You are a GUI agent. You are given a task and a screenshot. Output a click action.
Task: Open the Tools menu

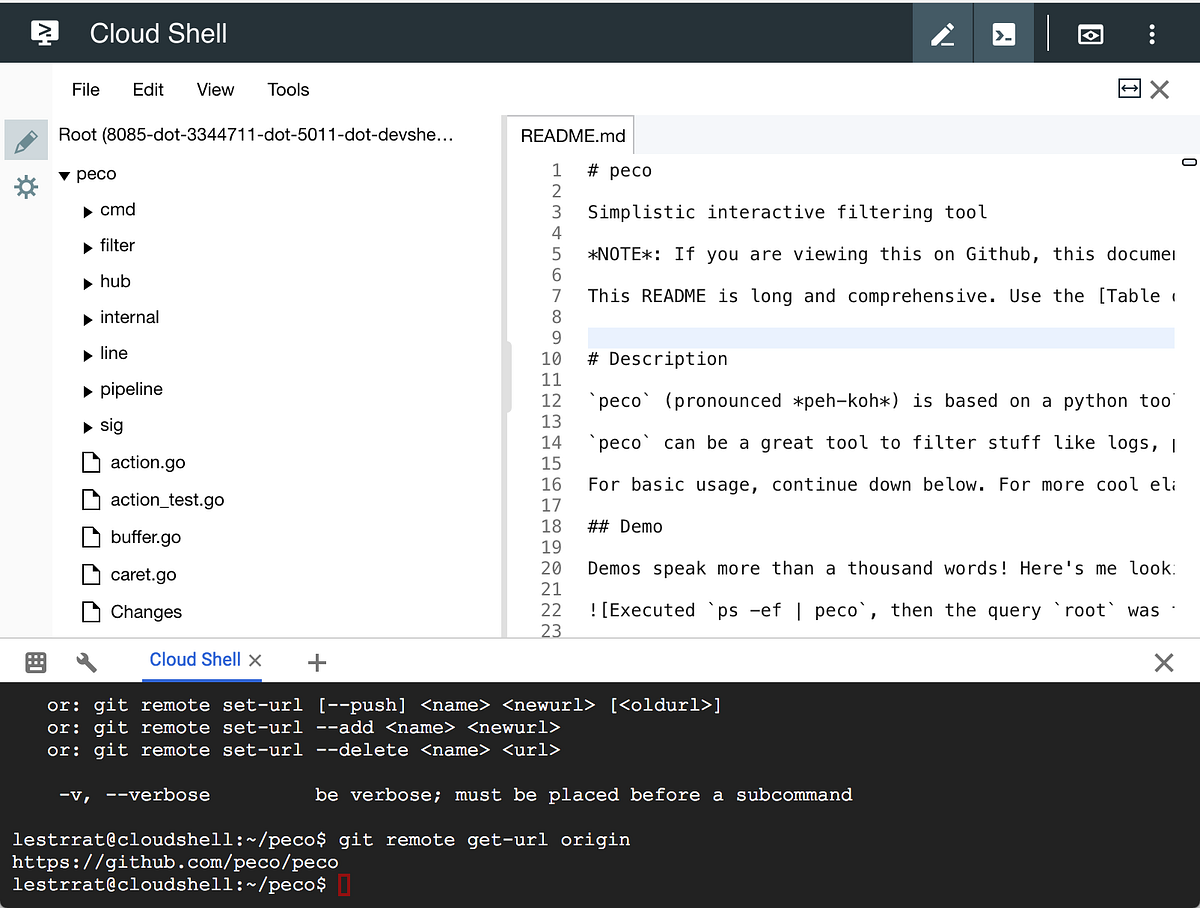(x=288, y=90)
